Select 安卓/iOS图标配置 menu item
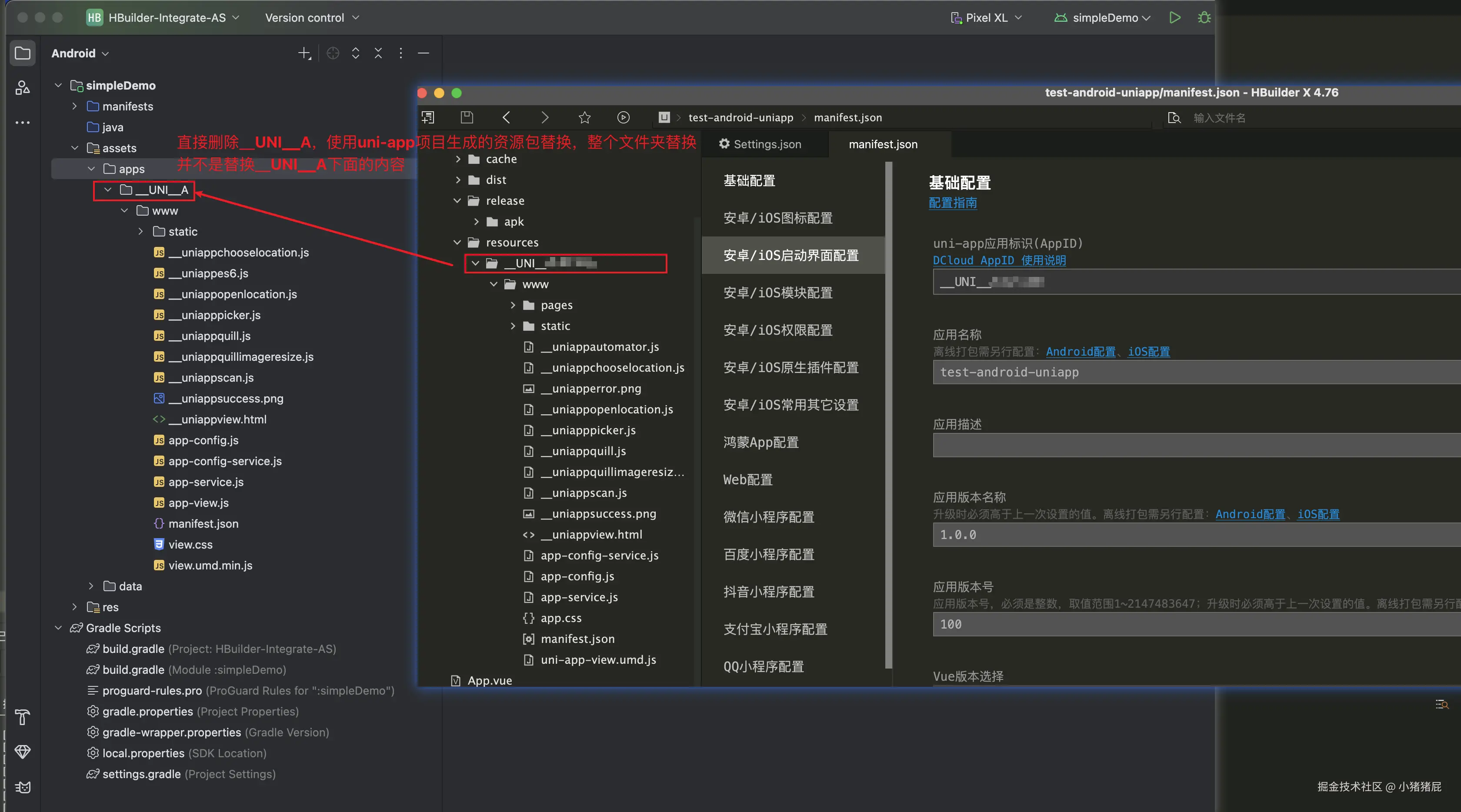 777,218
